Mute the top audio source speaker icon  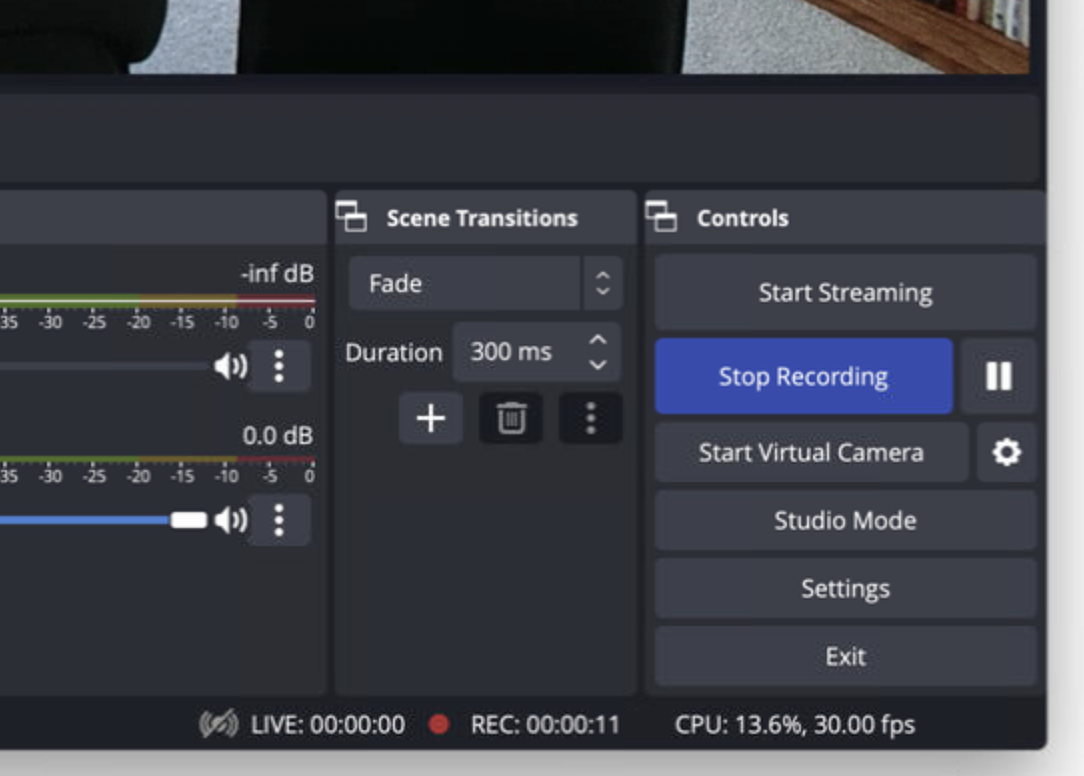pyautogui.click(x=232, y=366)
